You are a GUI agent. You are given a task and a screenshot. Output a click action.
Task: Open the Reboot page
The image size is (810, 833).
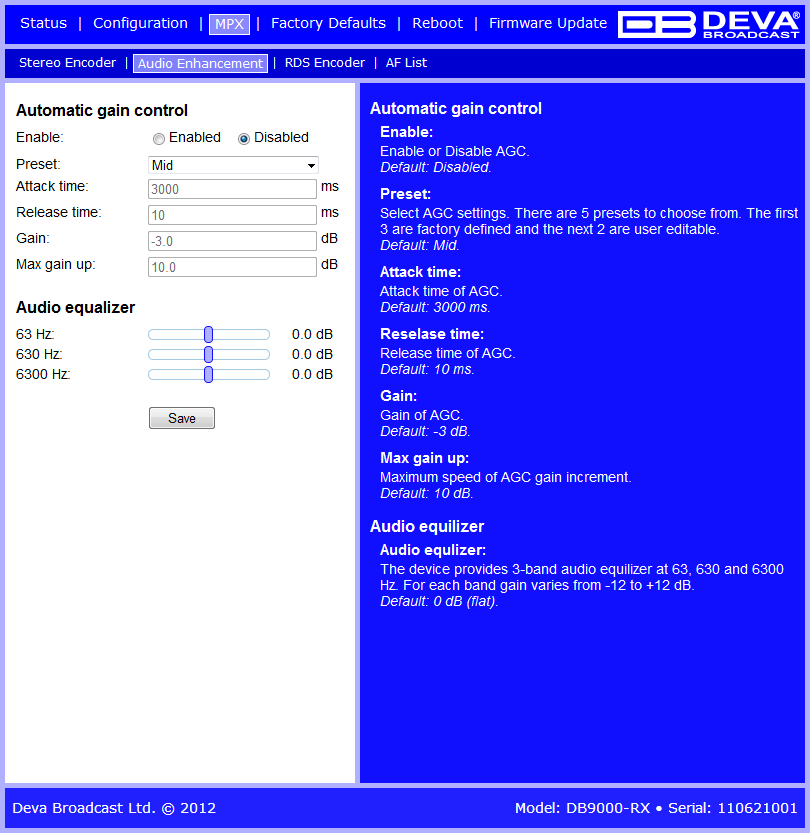pyautogui.click(x=438, y=23)
